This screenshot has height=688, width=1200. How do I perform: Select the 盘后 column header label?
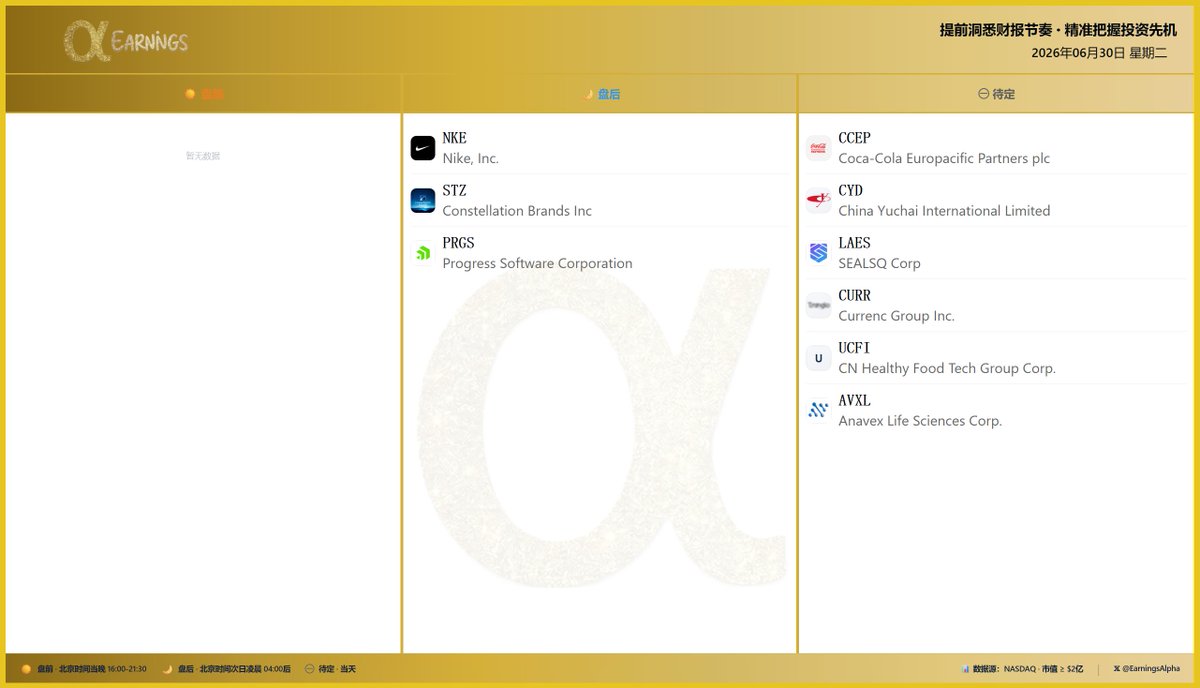click(609, 94)
